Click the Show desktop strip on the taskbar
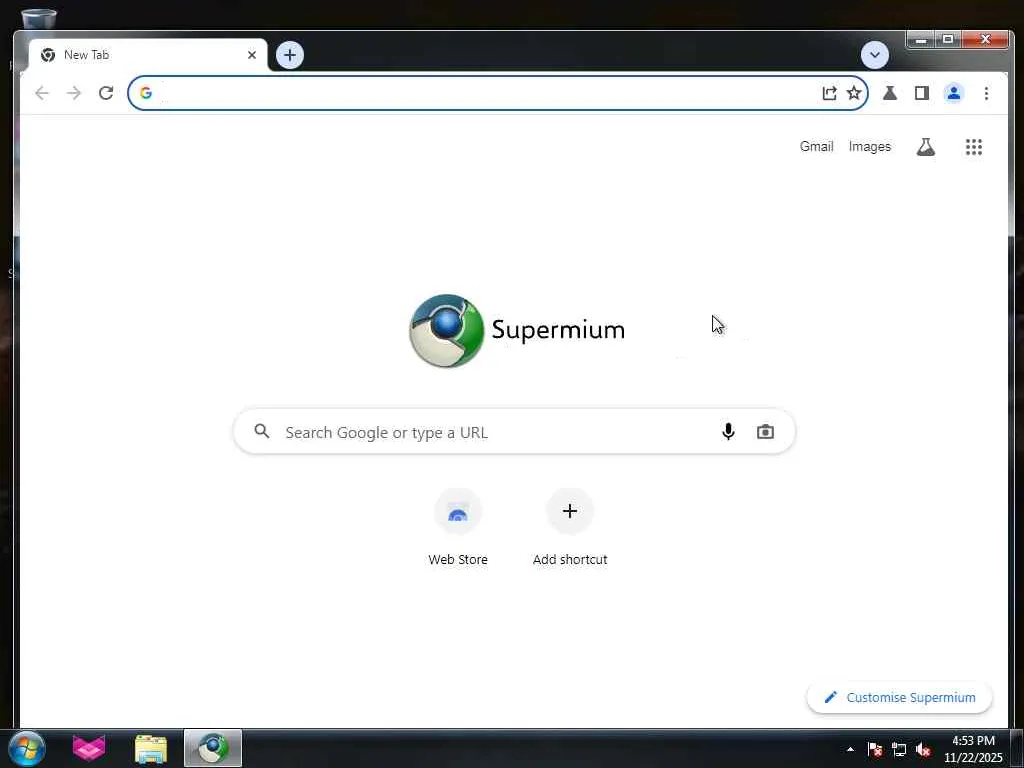 [x=1017, y=748]
